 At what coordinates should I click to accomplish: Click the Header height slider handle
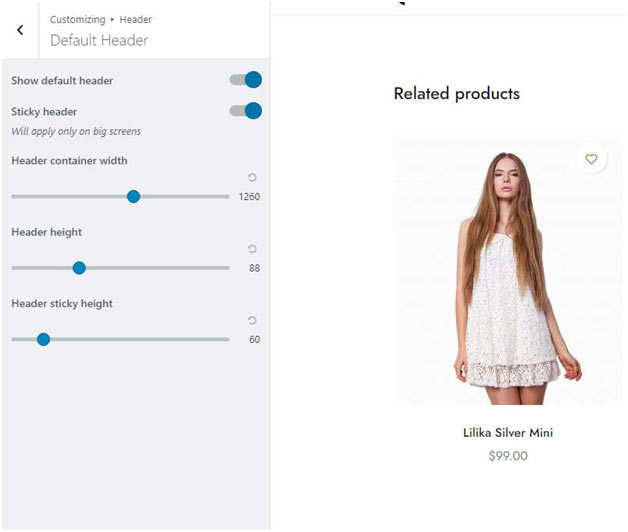pos(79,268)
